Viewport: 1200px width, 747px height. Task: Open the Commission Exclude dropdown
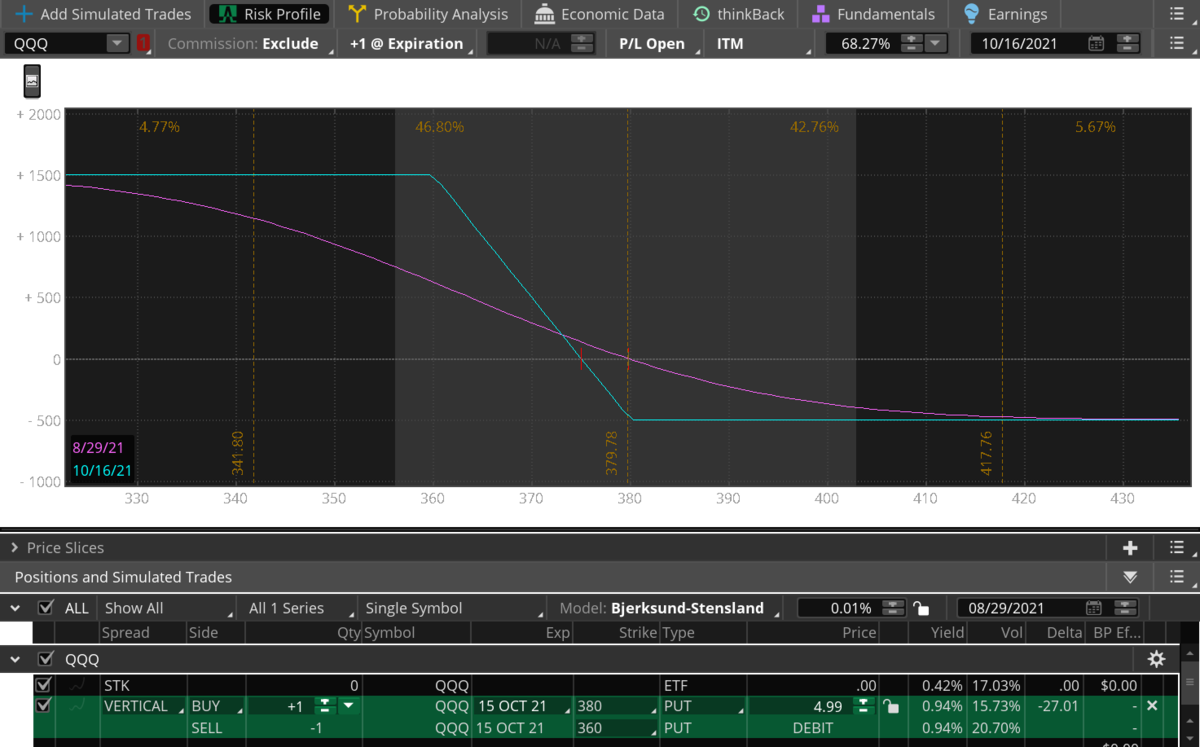(248, 44)
